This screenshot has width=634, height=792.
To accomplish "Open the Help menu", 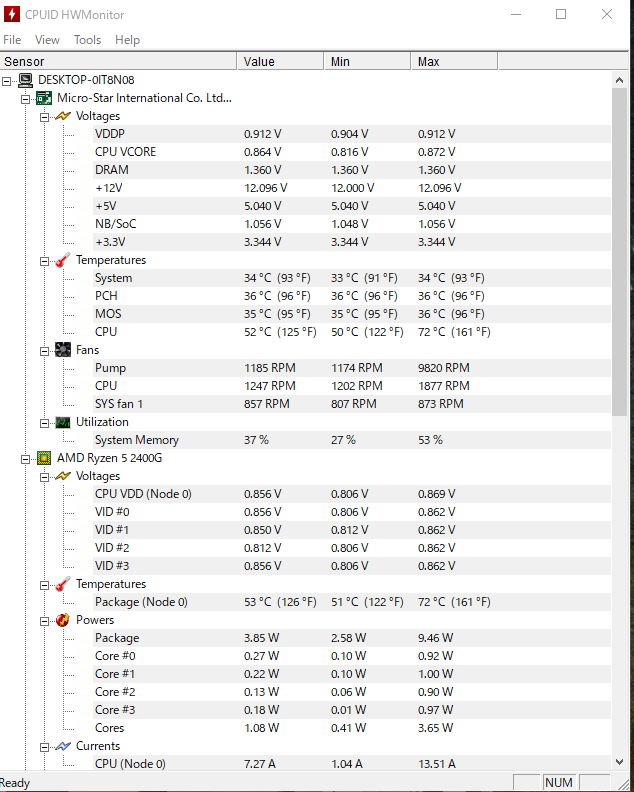I will coord(127,40).
